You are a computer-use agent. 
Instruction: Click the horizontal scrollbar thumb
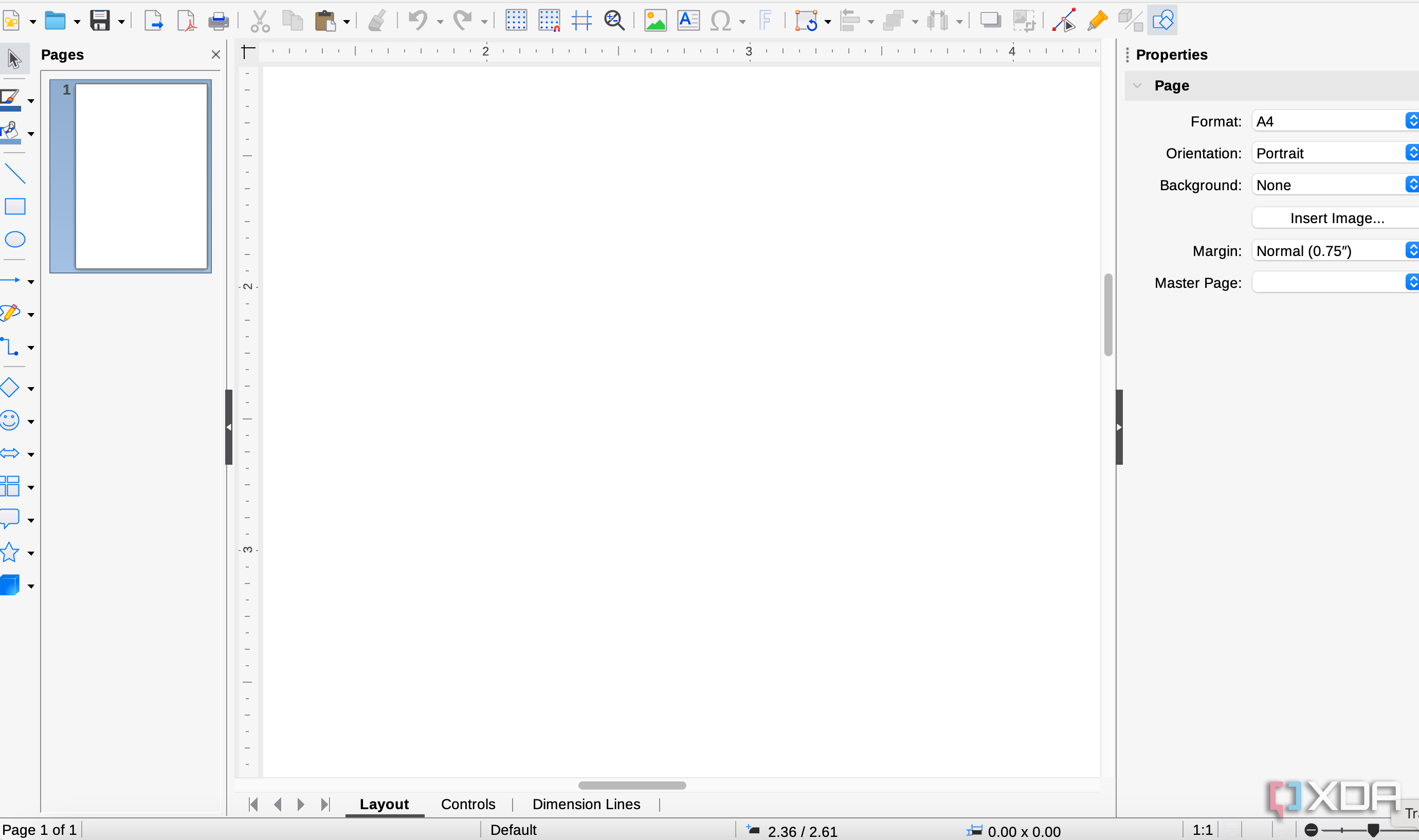[x=632, y=785]
